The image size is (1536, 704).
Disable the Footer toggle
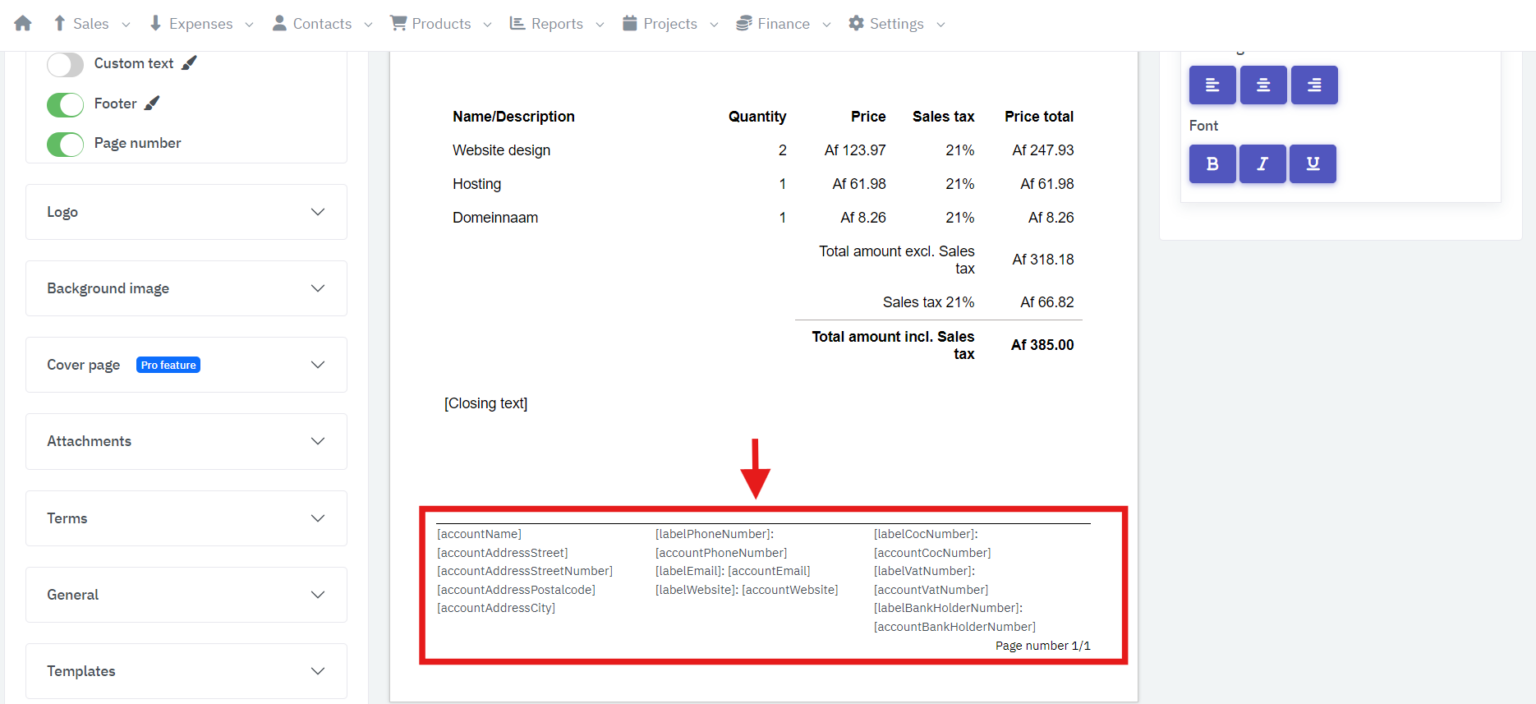point(65,103)
